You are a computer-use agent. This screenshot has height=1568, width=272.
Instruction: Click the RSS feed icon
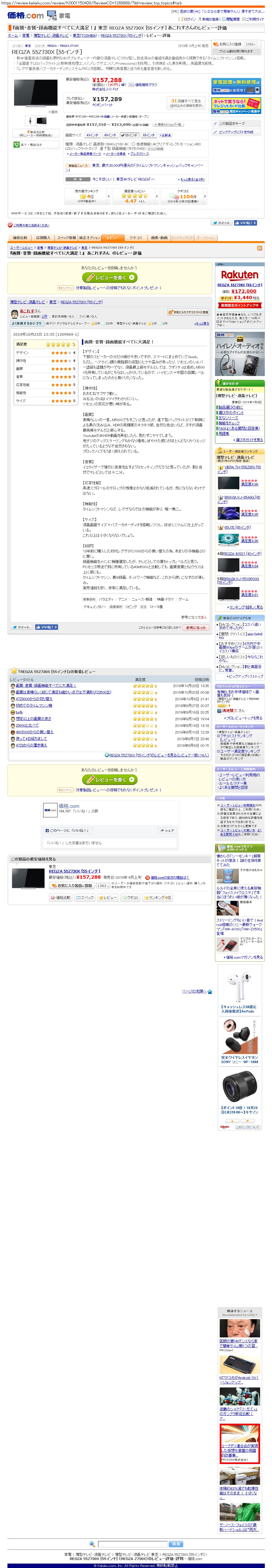260,248
